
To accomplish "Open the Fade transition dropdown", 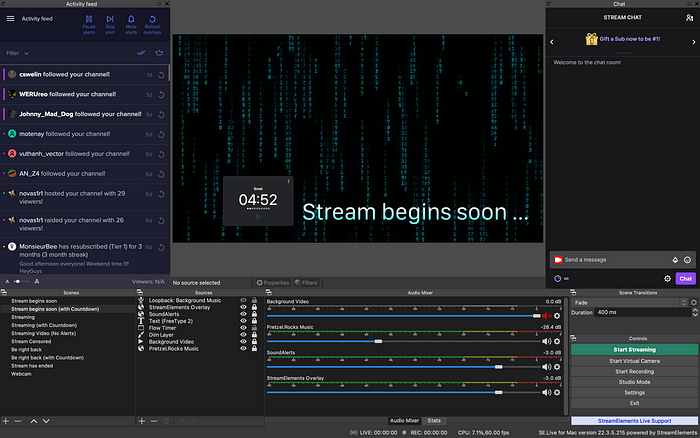I will 630,303.
